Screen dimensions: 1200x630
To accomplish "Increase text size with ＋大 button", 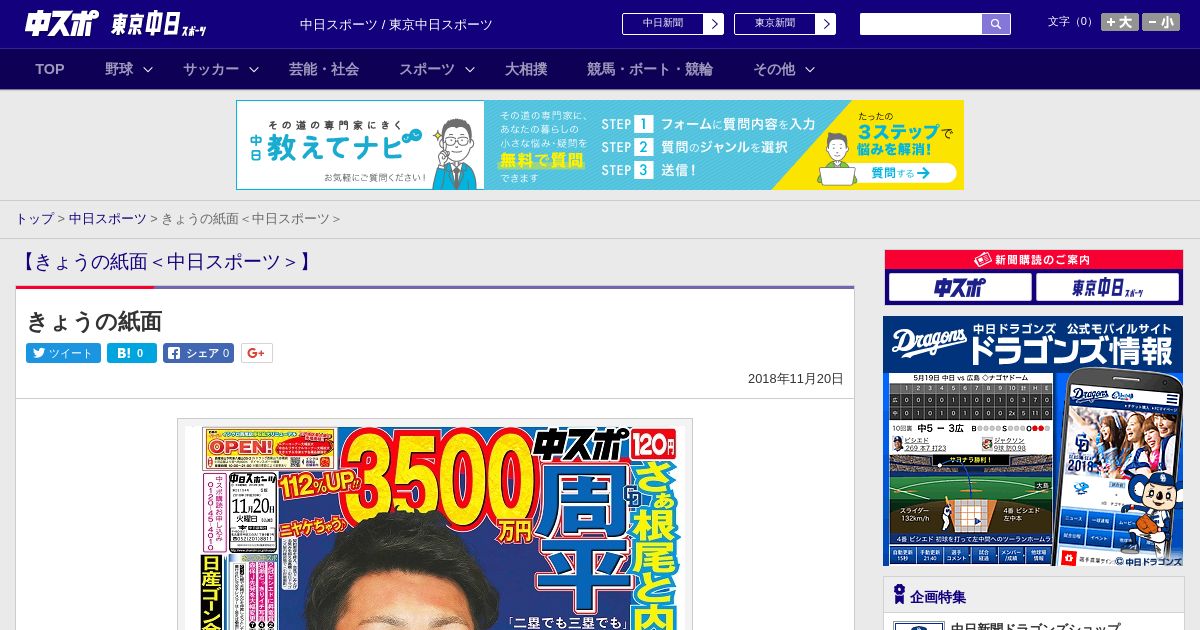I will [x=1120, y=22].
